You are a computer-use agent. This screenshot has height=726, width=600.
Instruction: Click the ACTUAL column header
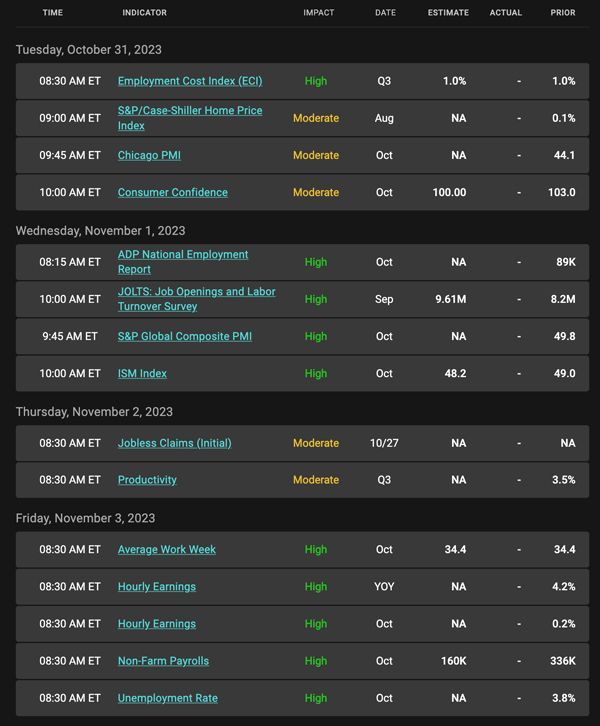506,13
